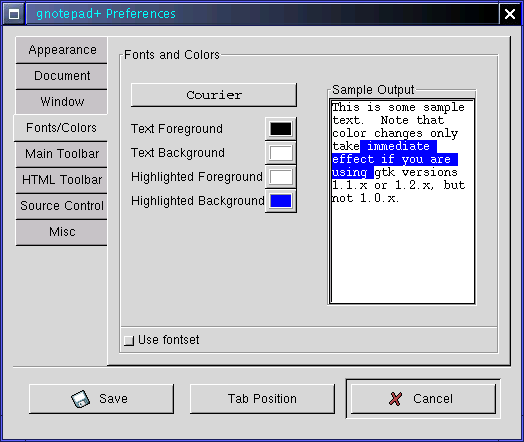Image resolution: width=524 pixels, height=442 pixels.
Task: Switch to Source Control tab
Action: coord(62,206)
